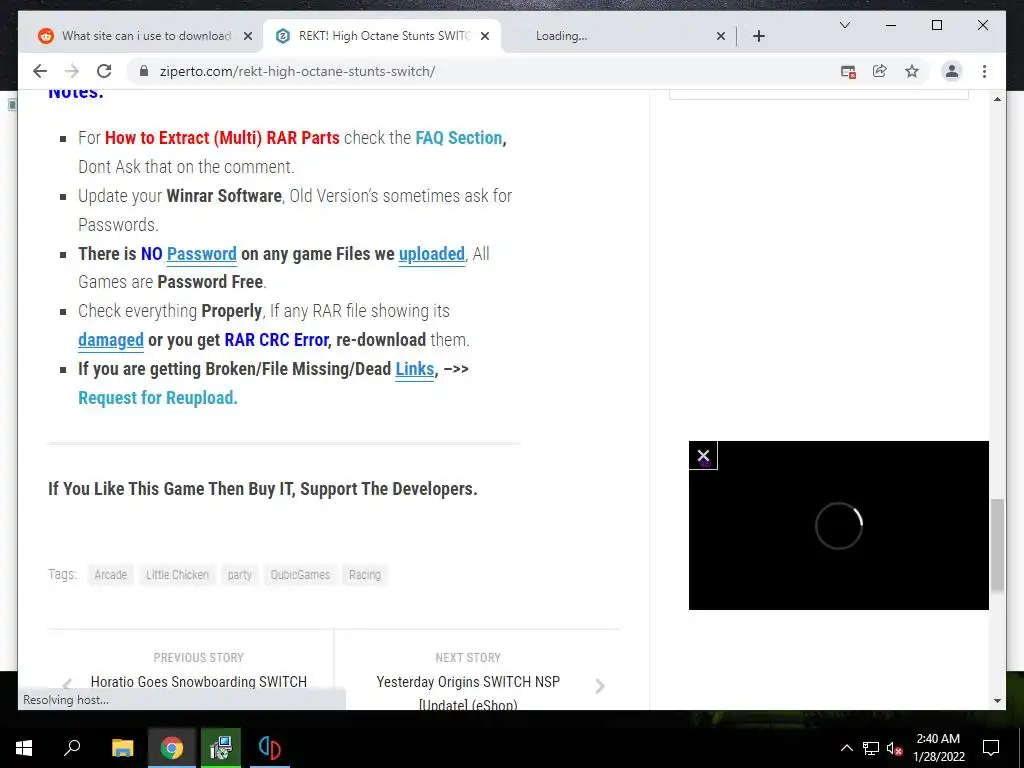The height and width of the screenshot is (768, 1024).
Task: Go back to the previous page
Action: [x=40, y=71]
